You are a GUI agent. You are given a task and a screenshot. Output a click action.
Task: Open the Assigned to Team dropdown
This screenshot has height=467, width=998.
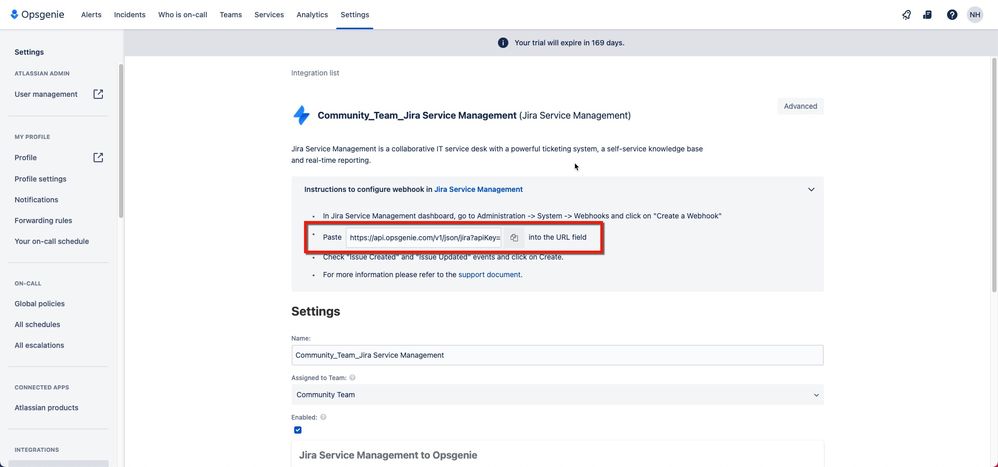pyautogui.click(x=558, y=394)
